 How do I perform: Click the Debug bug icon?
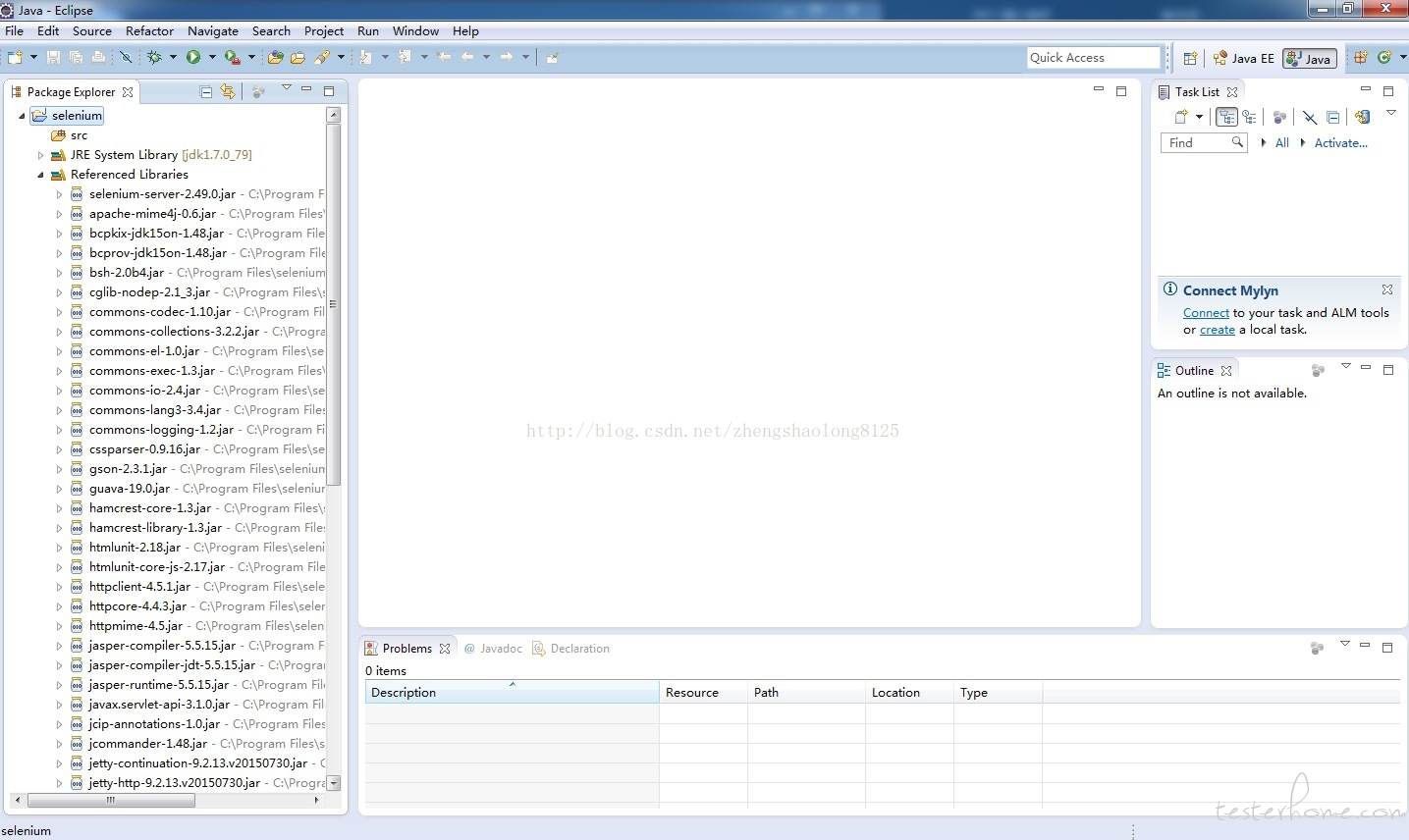[x=155, y=57]
